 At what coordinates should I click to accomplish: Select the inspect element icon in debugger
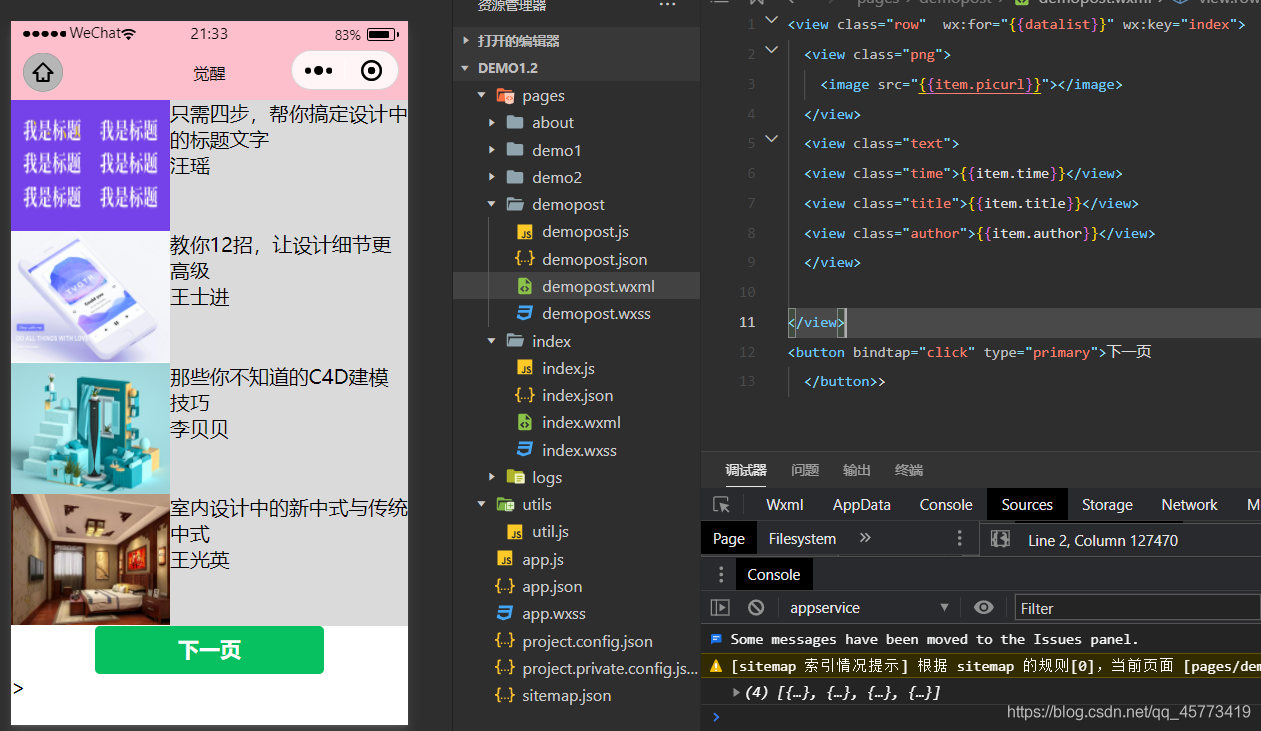[x=721, y=505]
